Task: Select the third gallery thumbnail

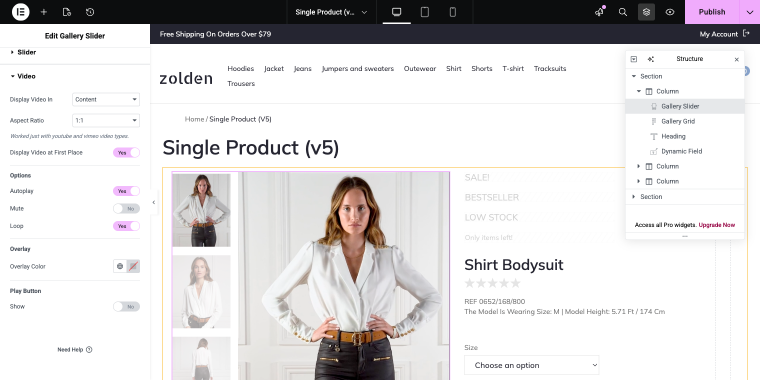Action: (201, 358)
